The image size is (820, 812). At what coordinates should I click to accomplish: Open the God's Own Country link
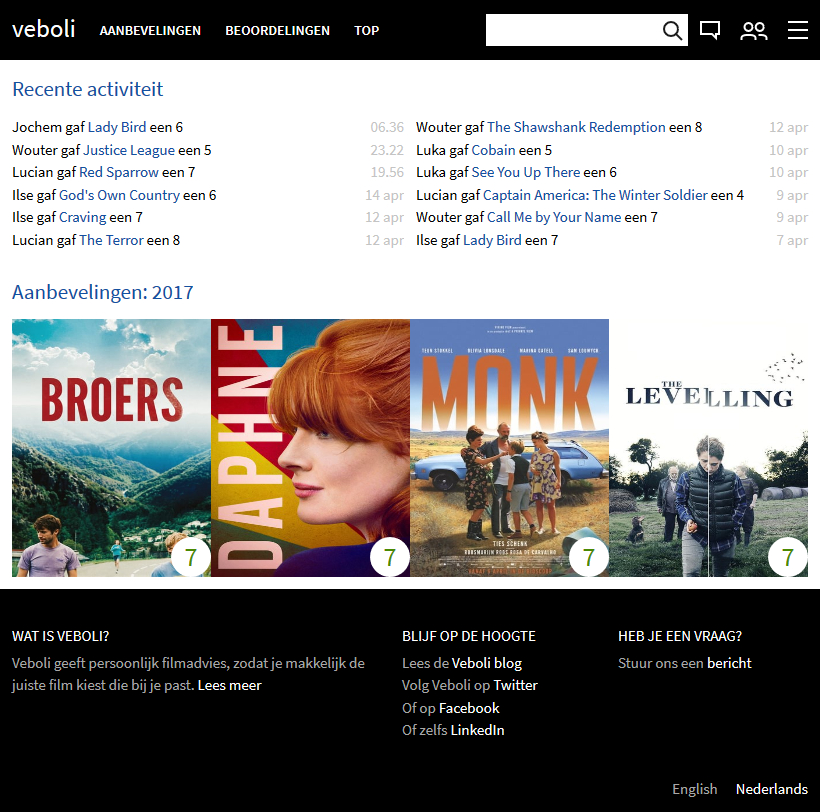click(119, 196)
